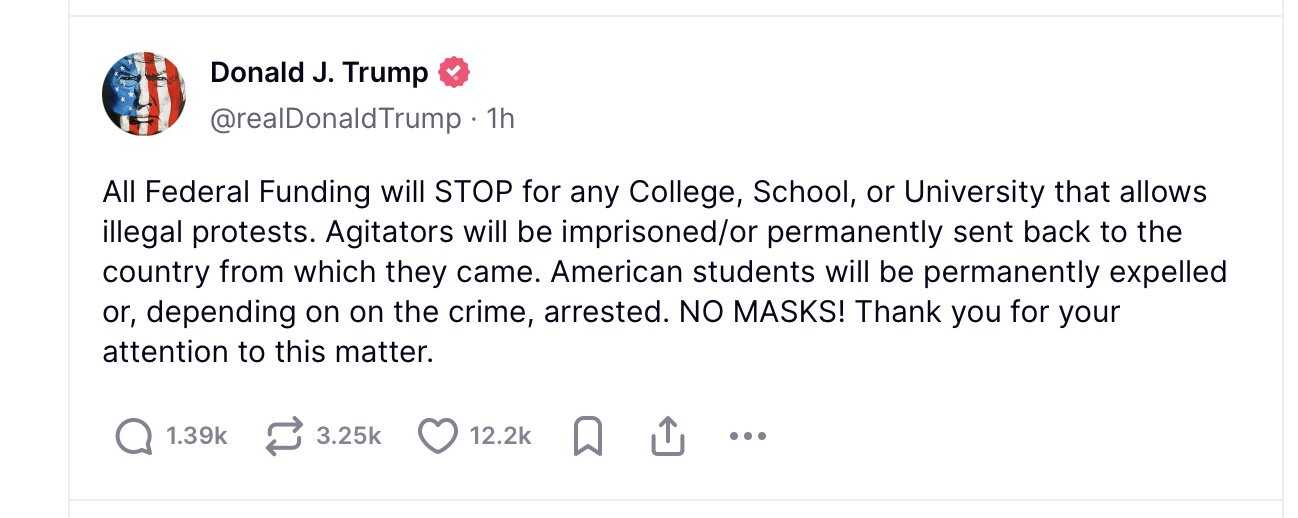Share the post via the upload icon
This screenshot has width=1298, height=518.
tap(667, 436)
